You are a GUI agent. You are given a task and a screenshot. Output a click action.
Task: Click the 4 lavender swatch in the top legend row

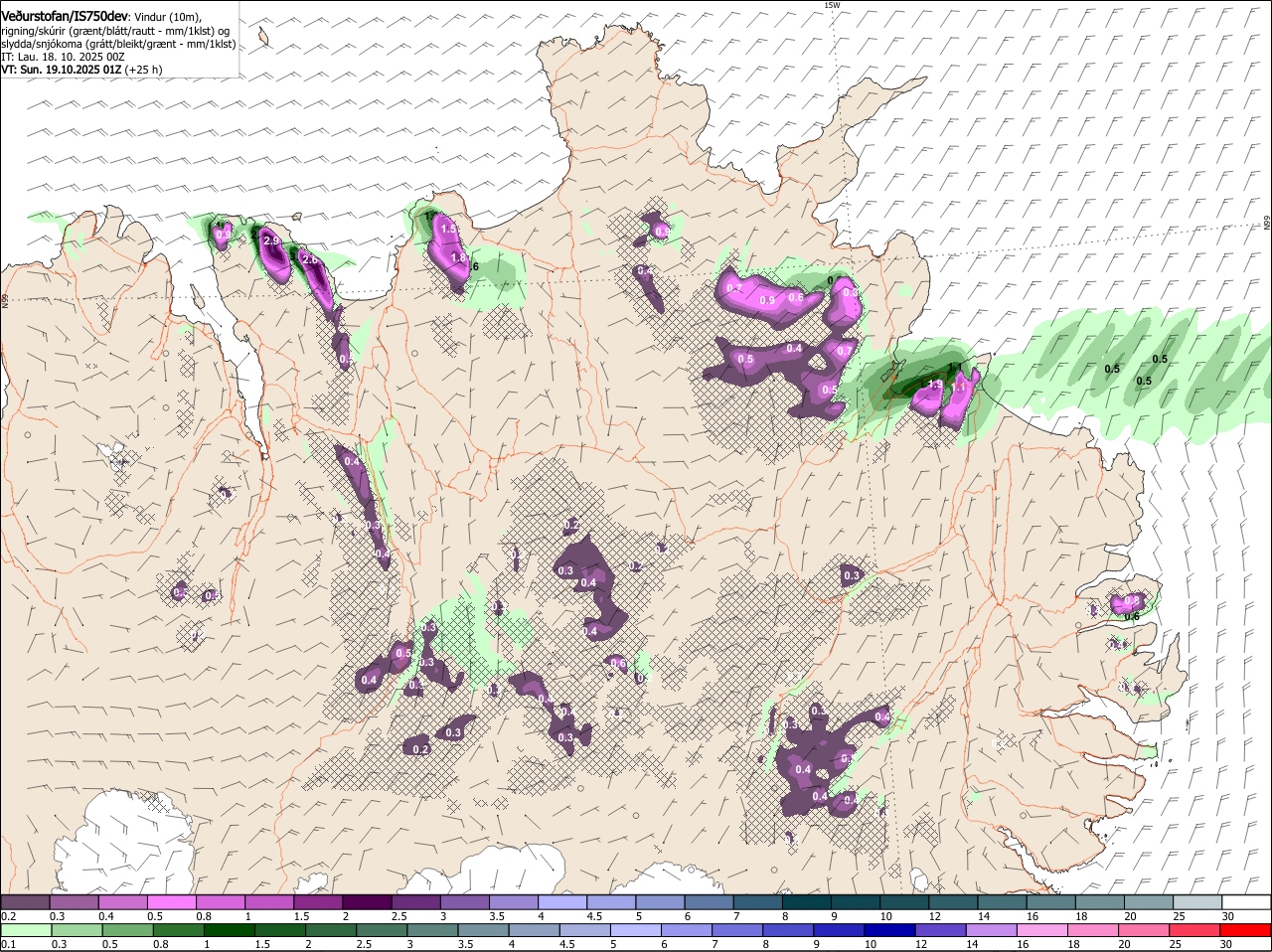click(560, 901)
